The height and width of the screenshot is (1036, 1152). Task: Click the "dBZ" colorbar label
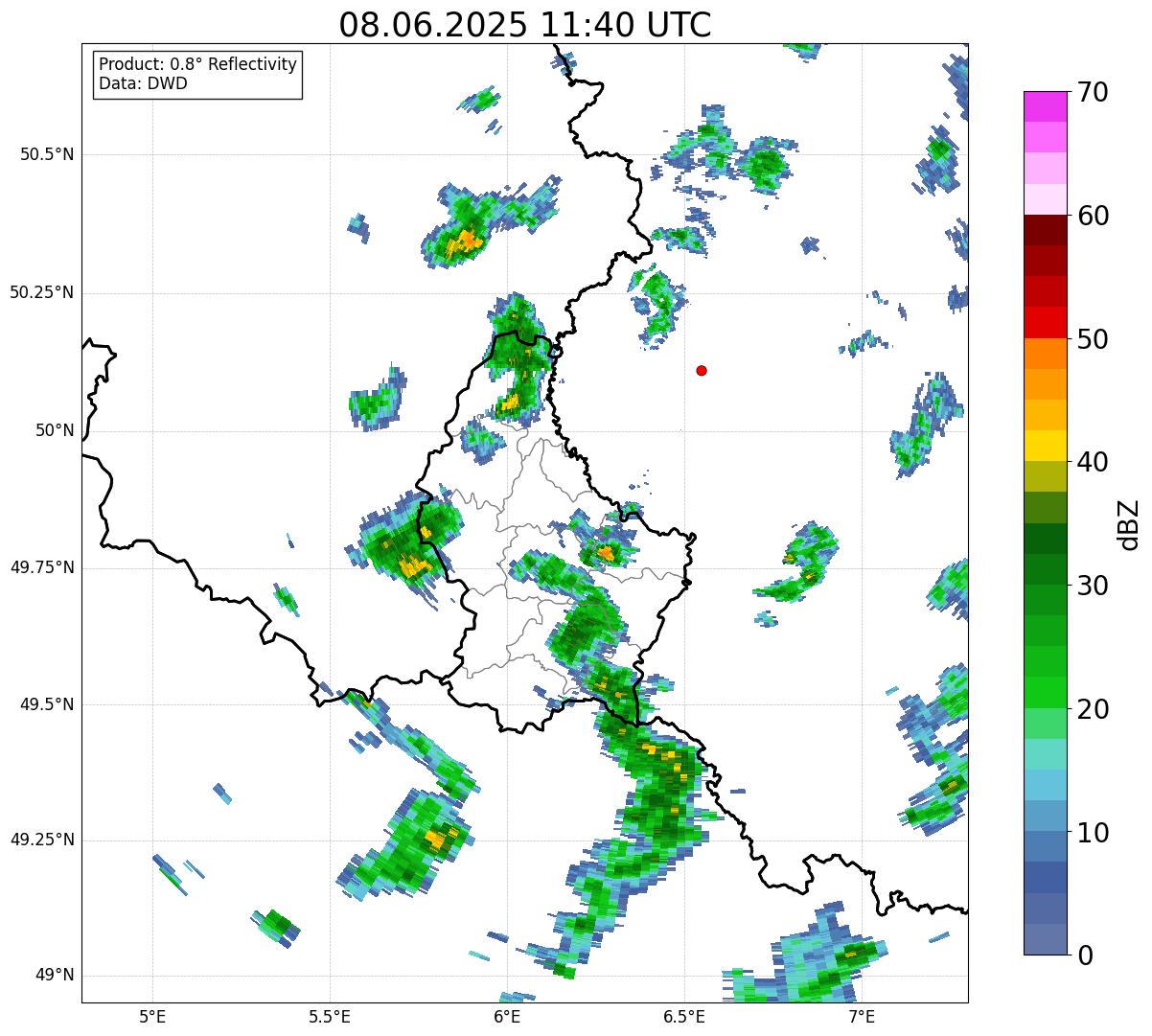tap(1128, 524)
